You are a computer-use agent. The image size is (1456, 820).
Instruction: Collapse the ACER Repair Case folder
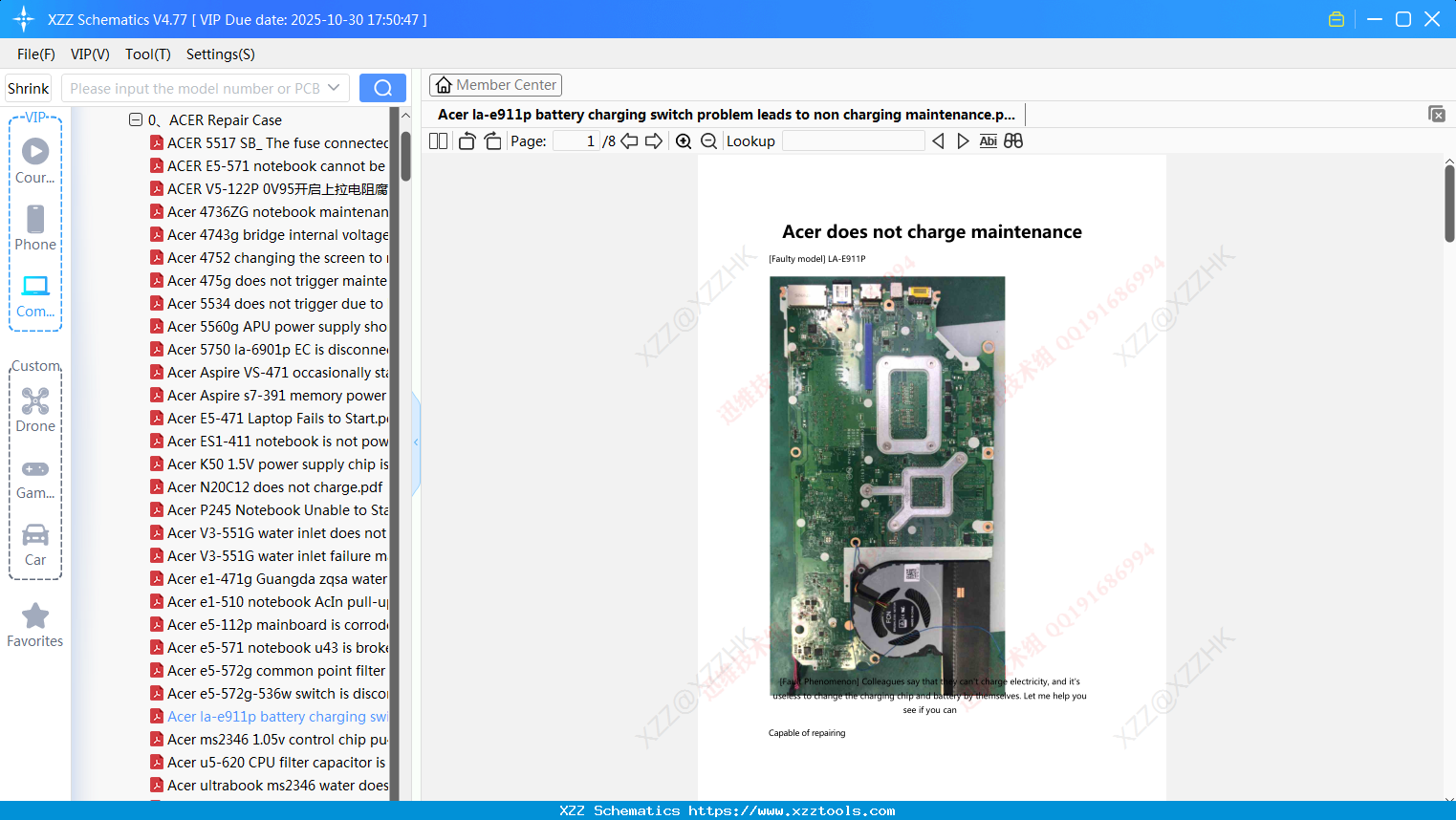click(136, 119)
